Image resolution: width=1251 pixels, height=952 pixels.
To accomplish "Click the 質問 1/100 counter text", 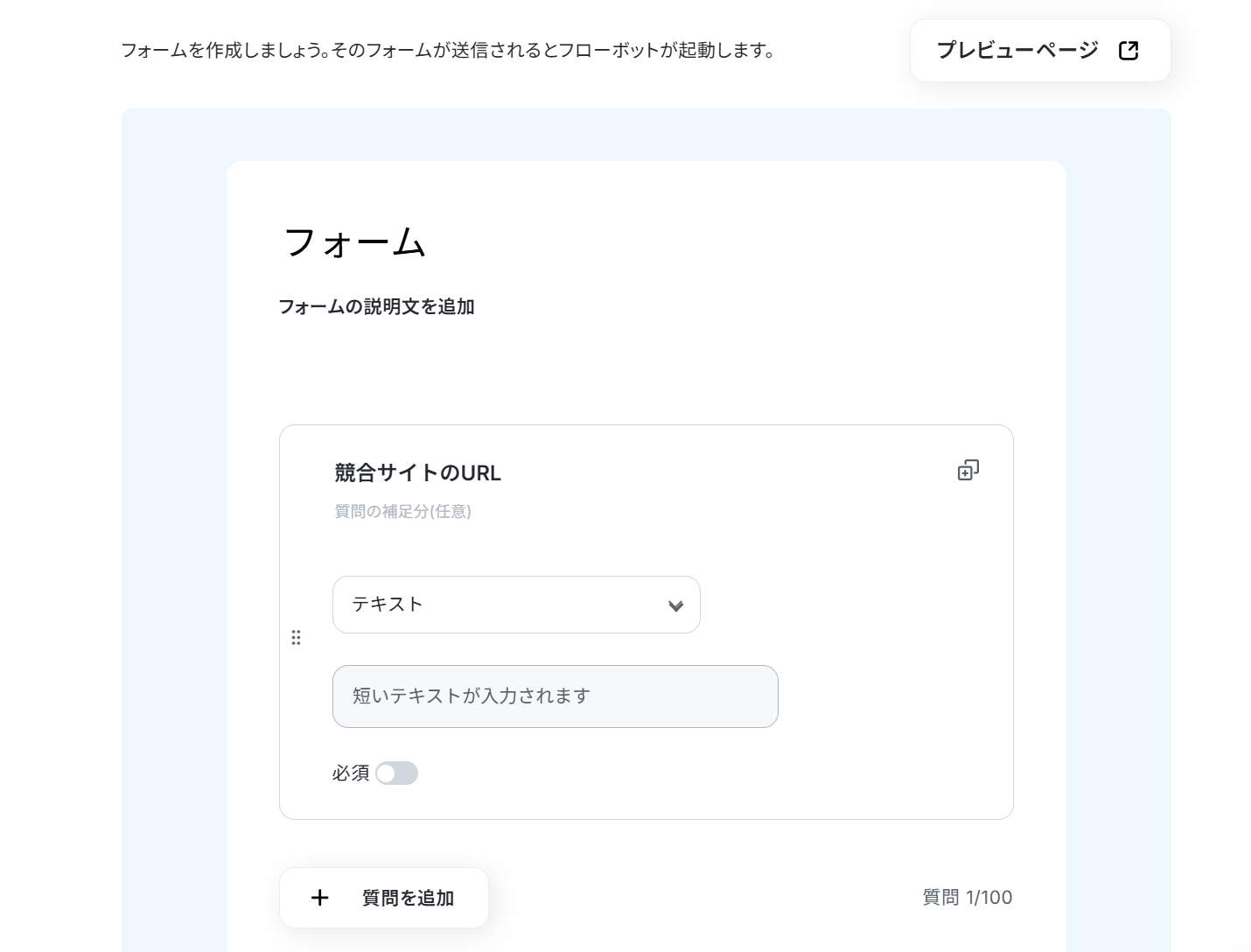I will pos(967,898).
